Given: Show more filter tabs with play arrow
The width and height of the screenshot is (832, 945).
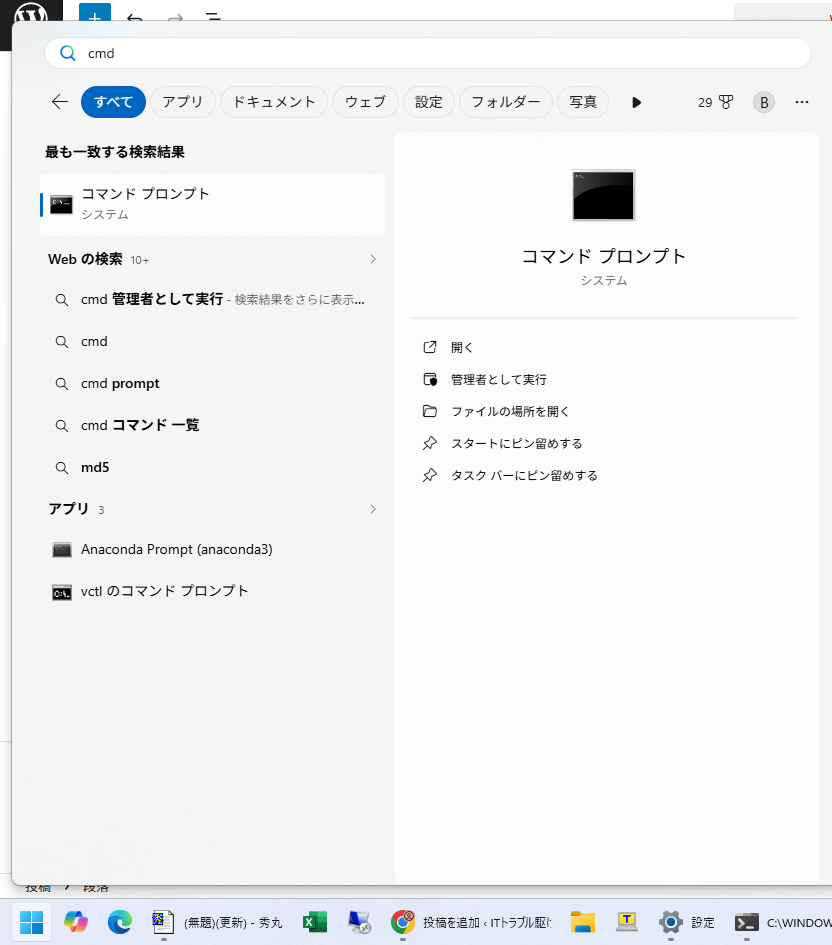Looking at the screenshot, I should [637, 102].
